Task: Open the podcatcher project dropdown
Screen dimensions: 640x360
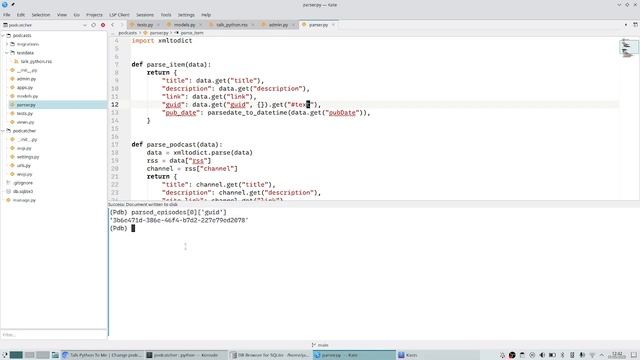Action: (45, 25)
